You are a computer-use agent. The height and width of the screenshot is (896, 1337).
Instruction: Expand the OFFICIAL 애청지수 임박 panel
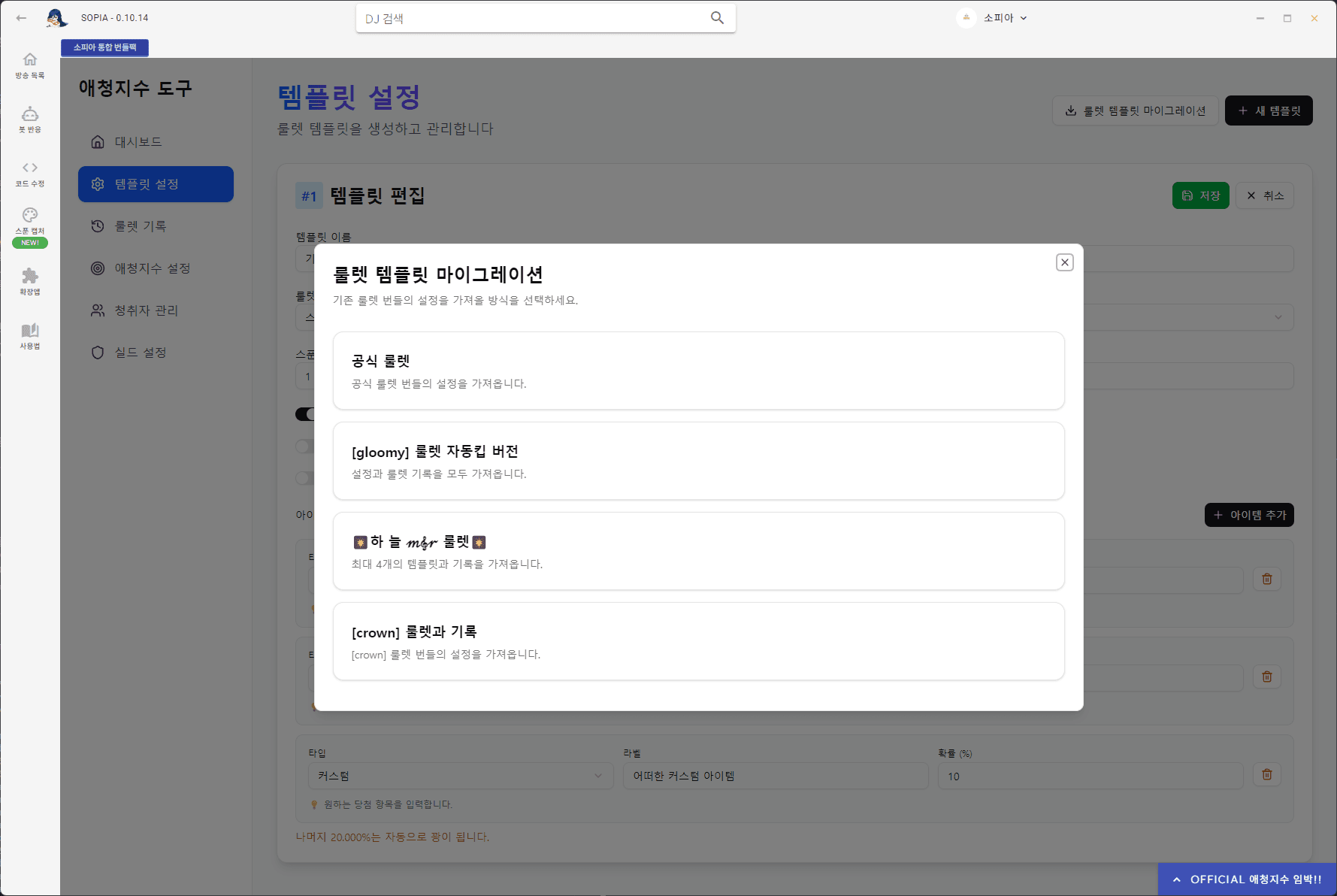pyautogui.click(x=1248, y=879)
